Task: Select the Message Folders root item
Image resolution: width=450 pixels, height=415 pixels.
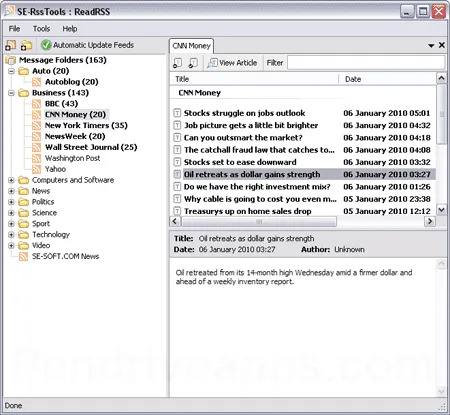Action: 63,60
